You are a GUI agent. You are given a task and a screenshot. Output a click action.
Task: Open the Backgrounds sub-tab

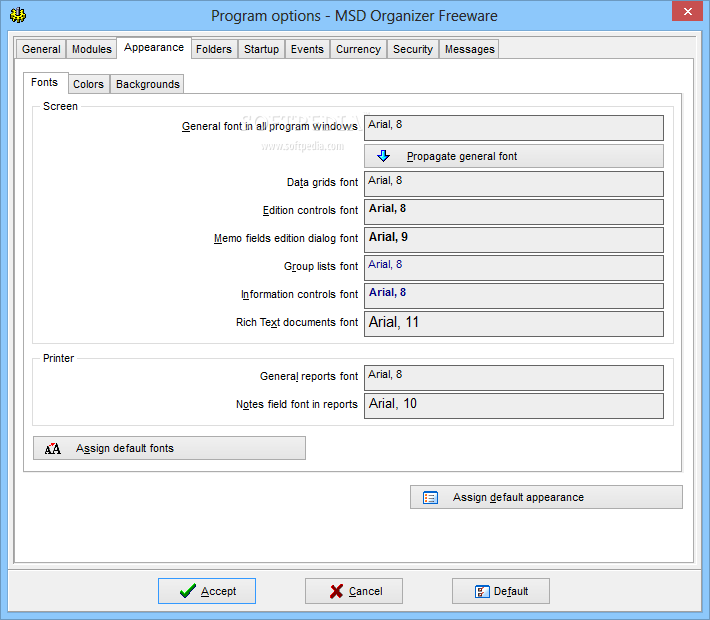tap(148, 84)
